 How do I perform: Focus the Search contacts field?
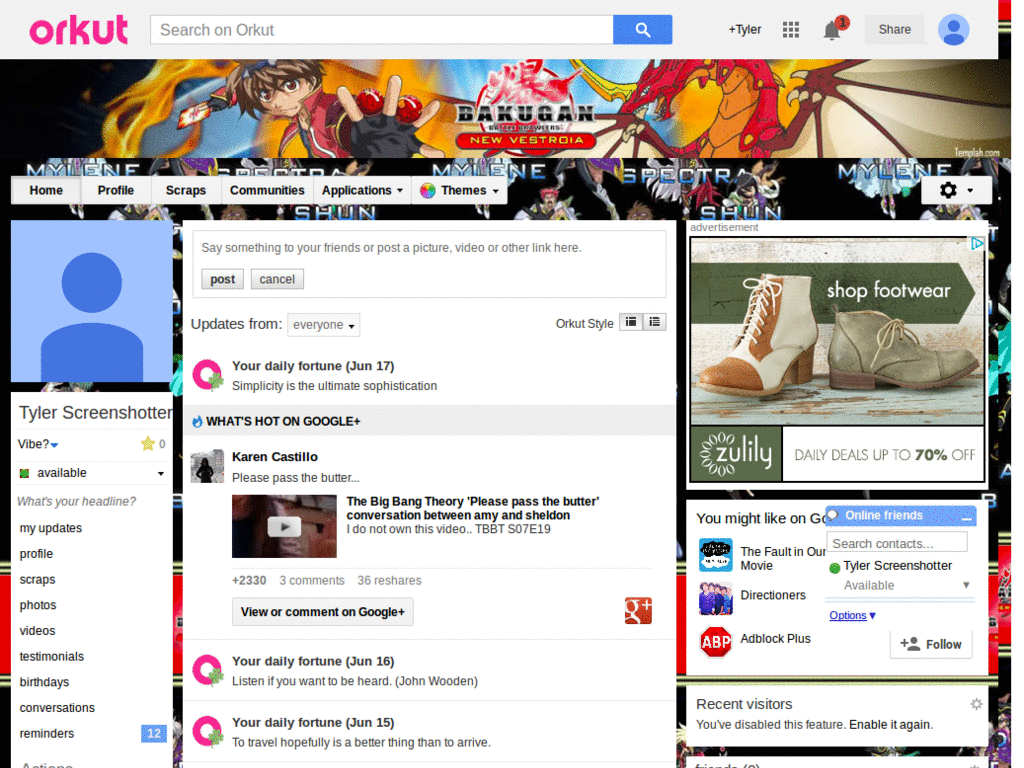point(897,543)
